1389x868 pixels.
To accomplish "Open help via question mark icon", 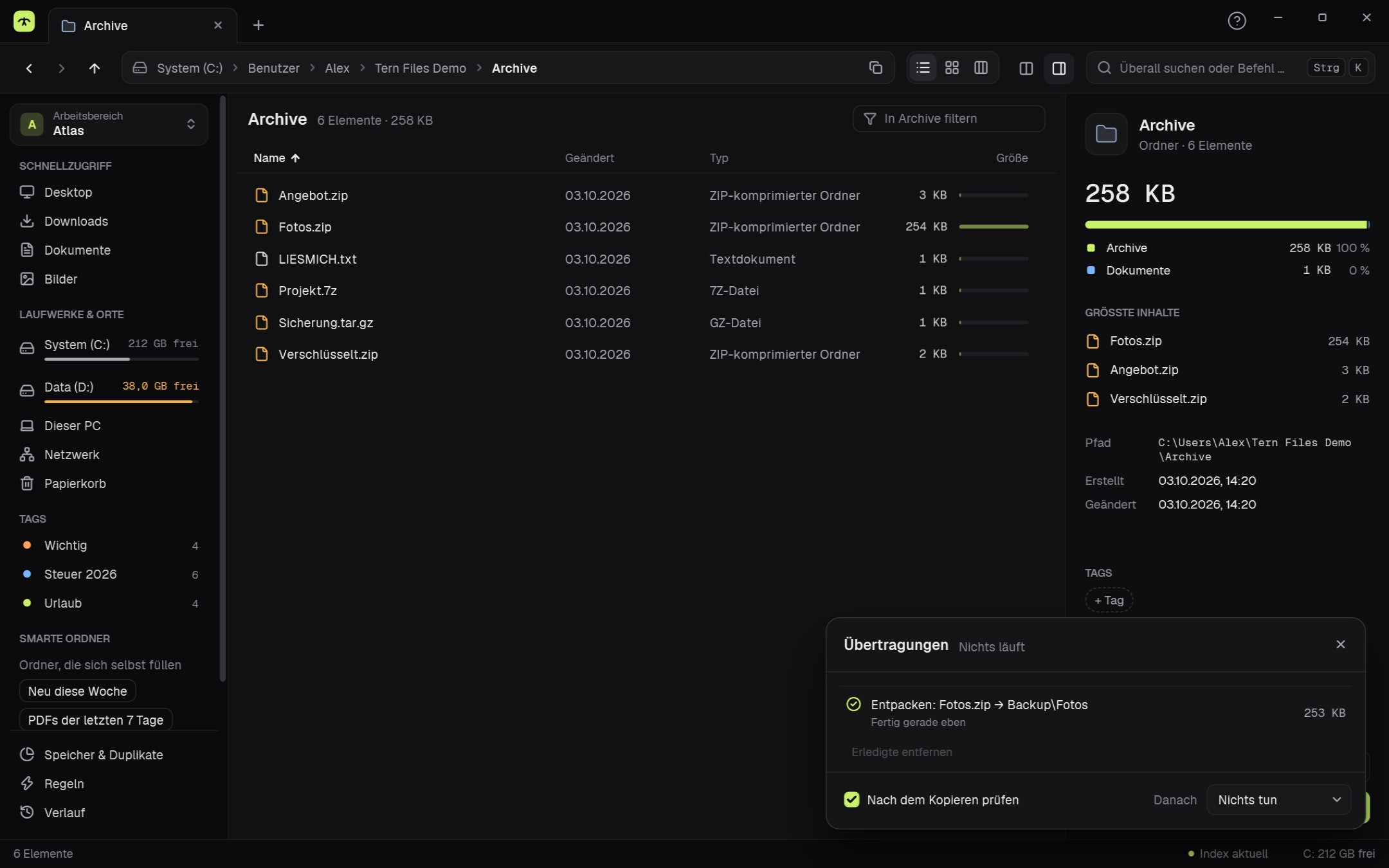I will tap(1236, 21).
